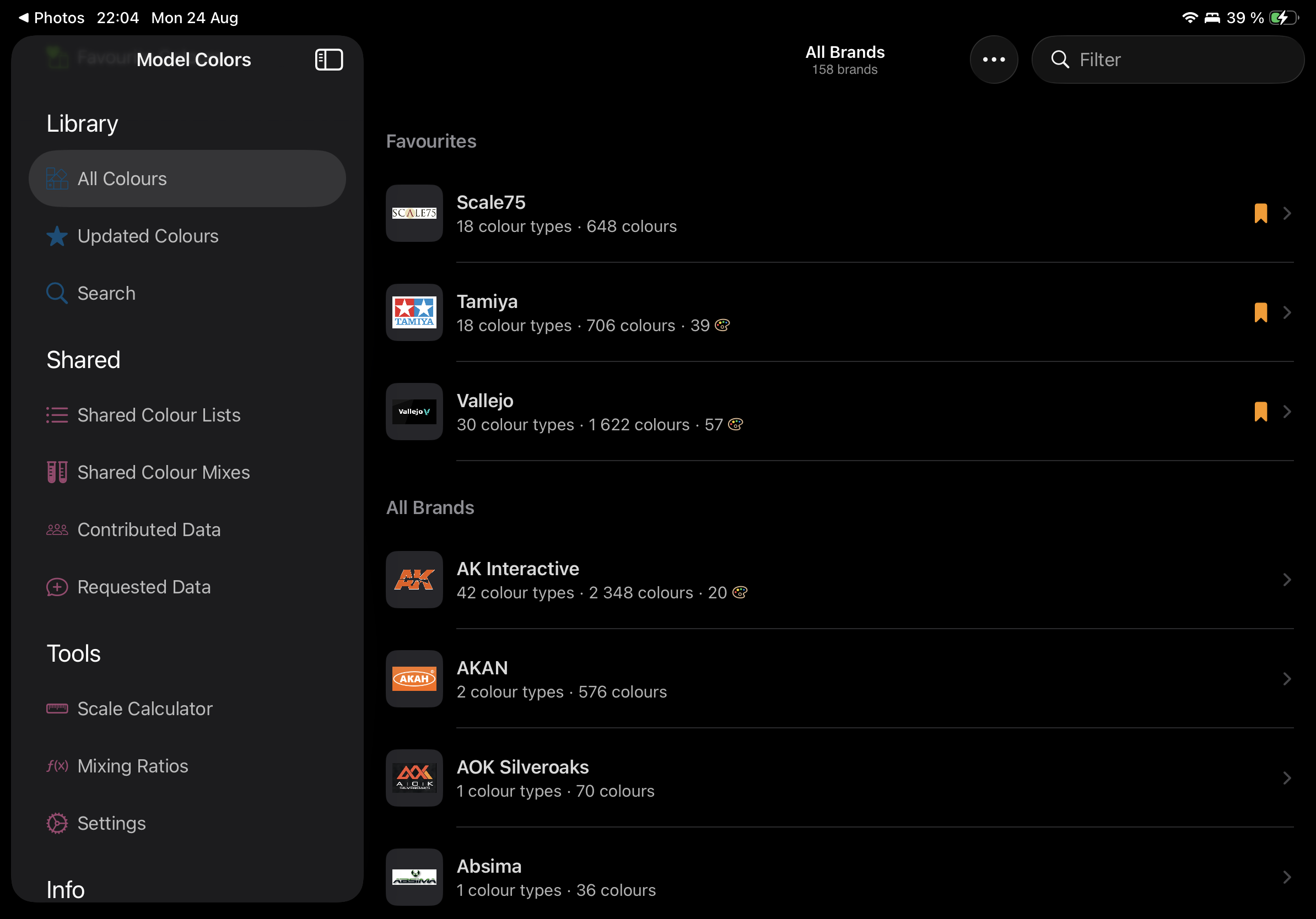Toggle the Tamiya favourite bookmark
The width and height of the screenshot is (1316, 919).
(1260, 312)
